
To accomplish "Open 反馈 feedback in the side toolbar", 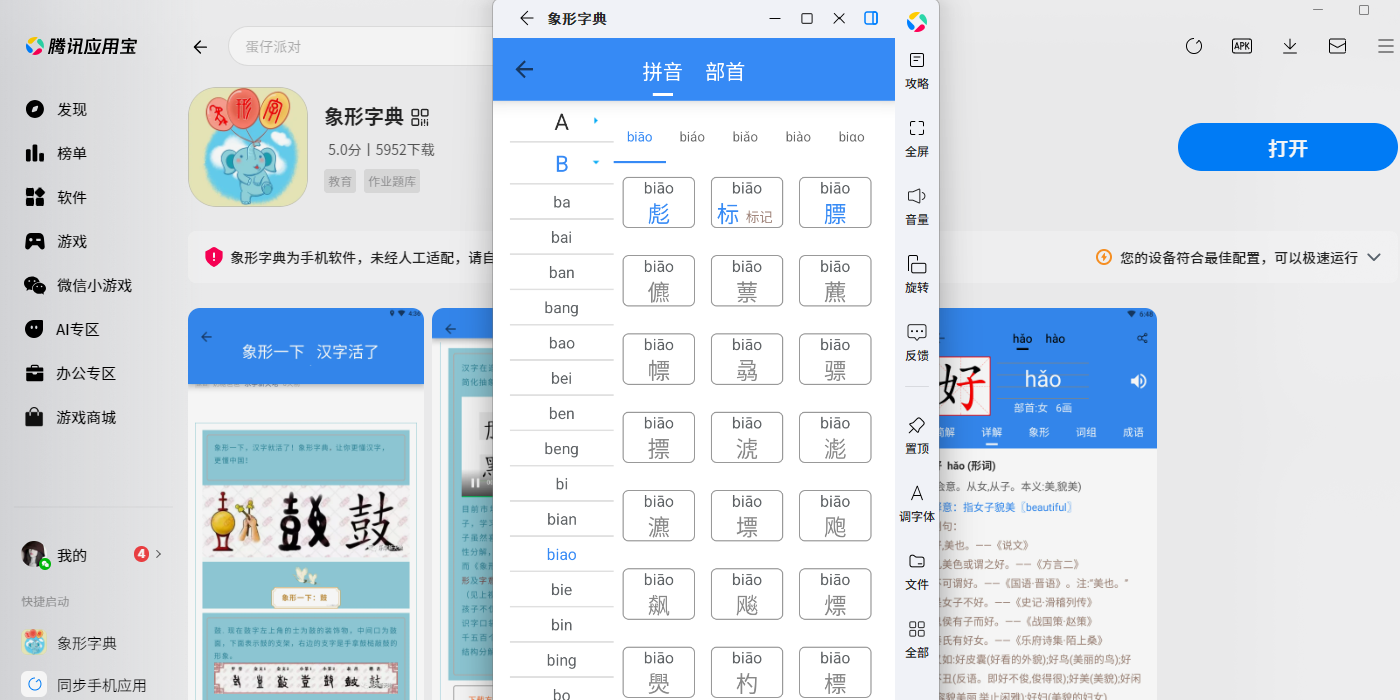I will pos(917,343).
